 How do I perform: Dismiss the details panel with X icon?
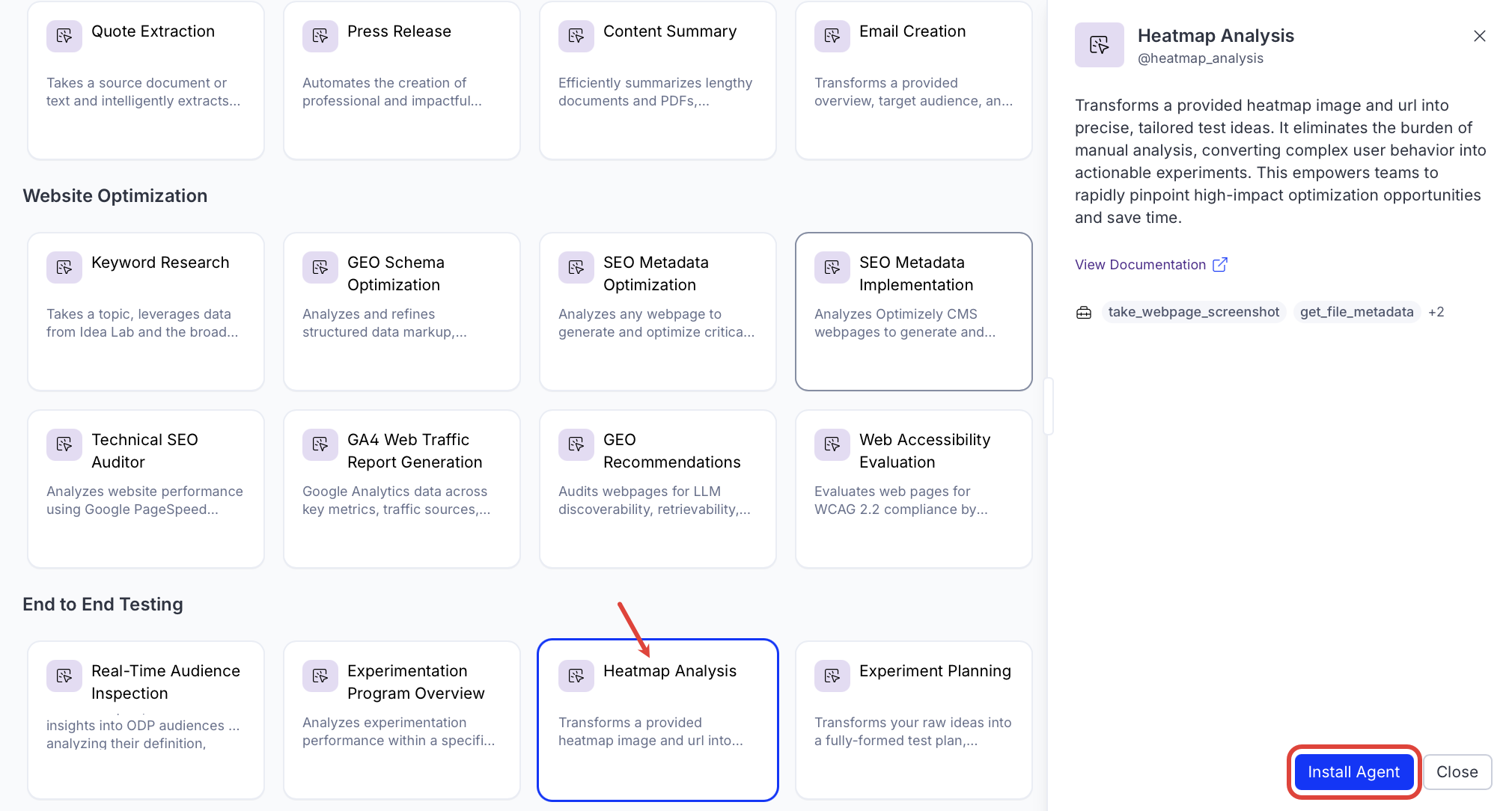point(1479,36)
